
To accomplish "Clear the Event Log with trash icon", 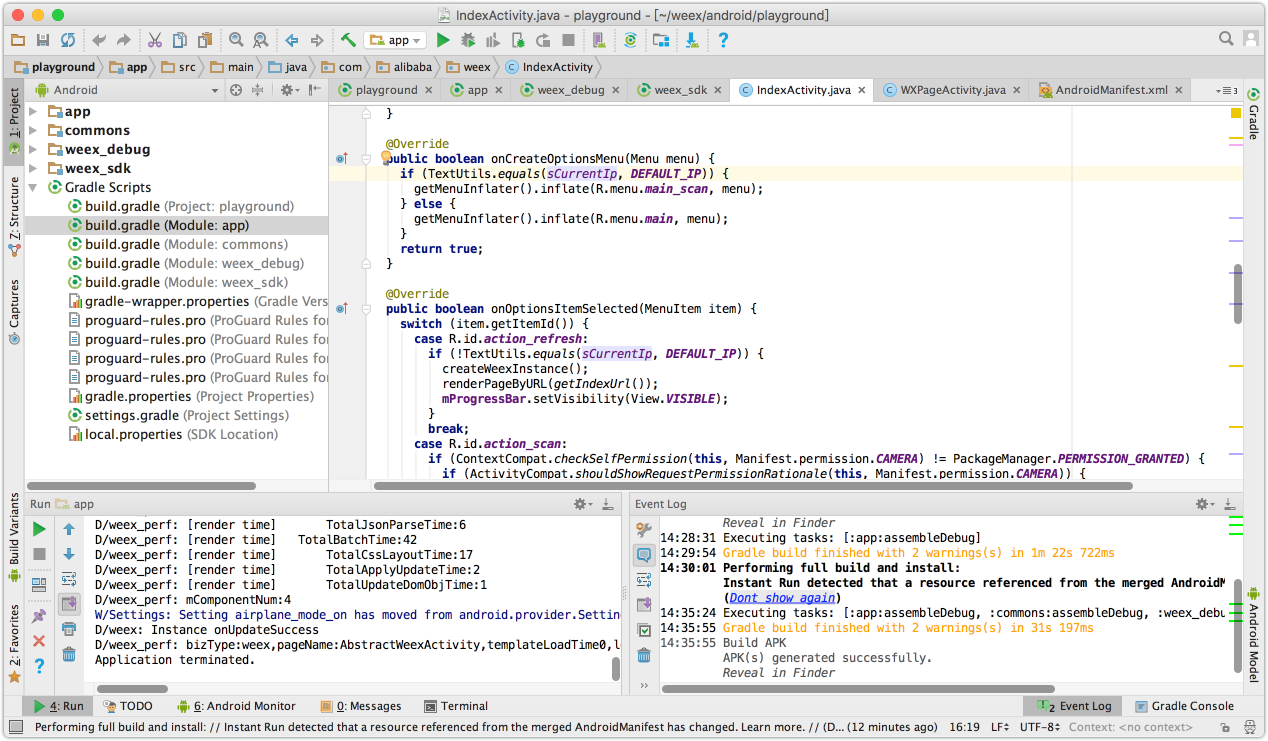I will [x=644, y=655].
